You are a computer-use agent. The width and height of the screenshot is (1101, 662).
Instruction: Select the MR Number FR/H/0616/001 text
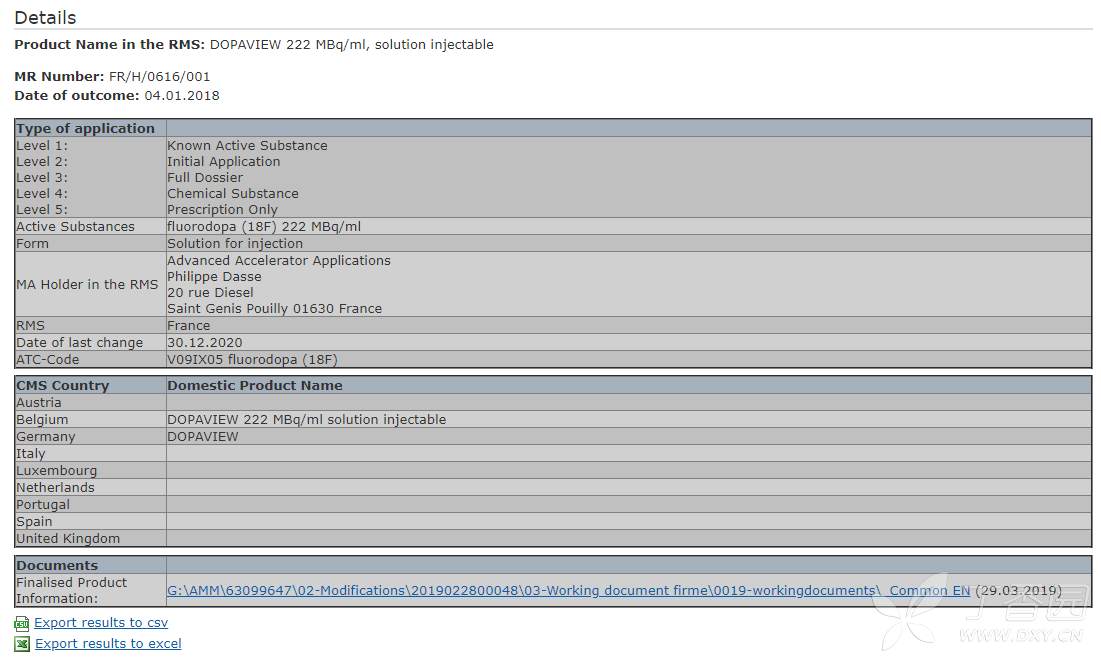(x=159, y=77)
